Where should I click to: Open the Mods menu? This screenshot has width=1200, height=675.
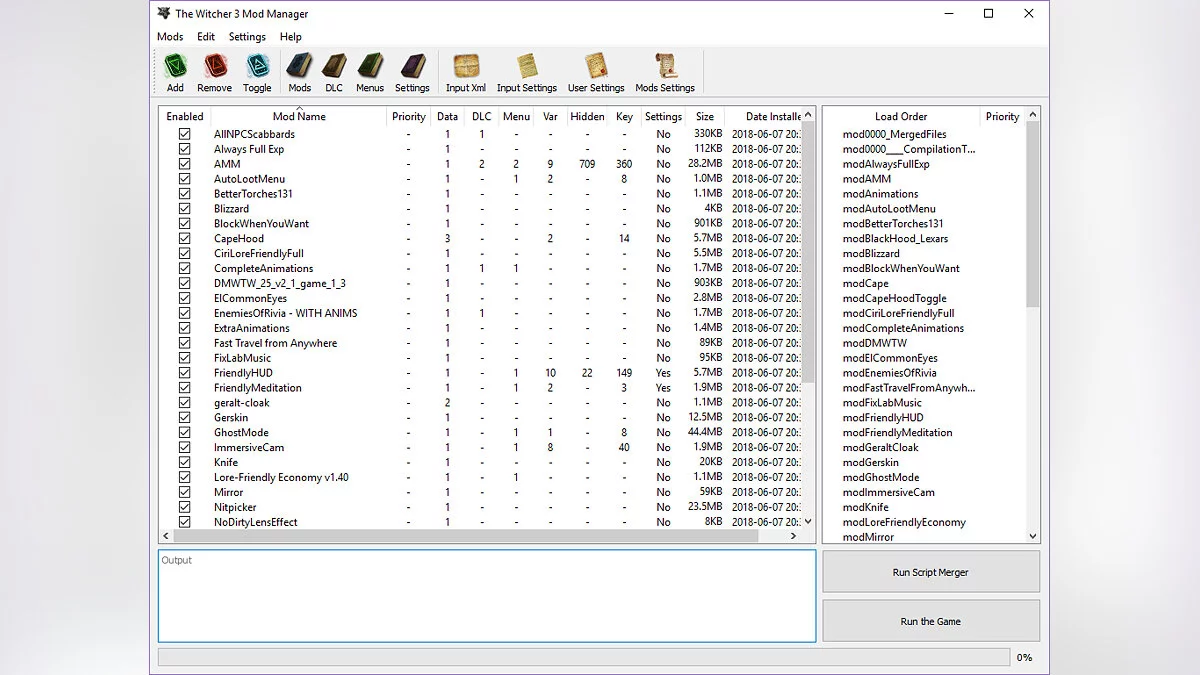[169, 36]
